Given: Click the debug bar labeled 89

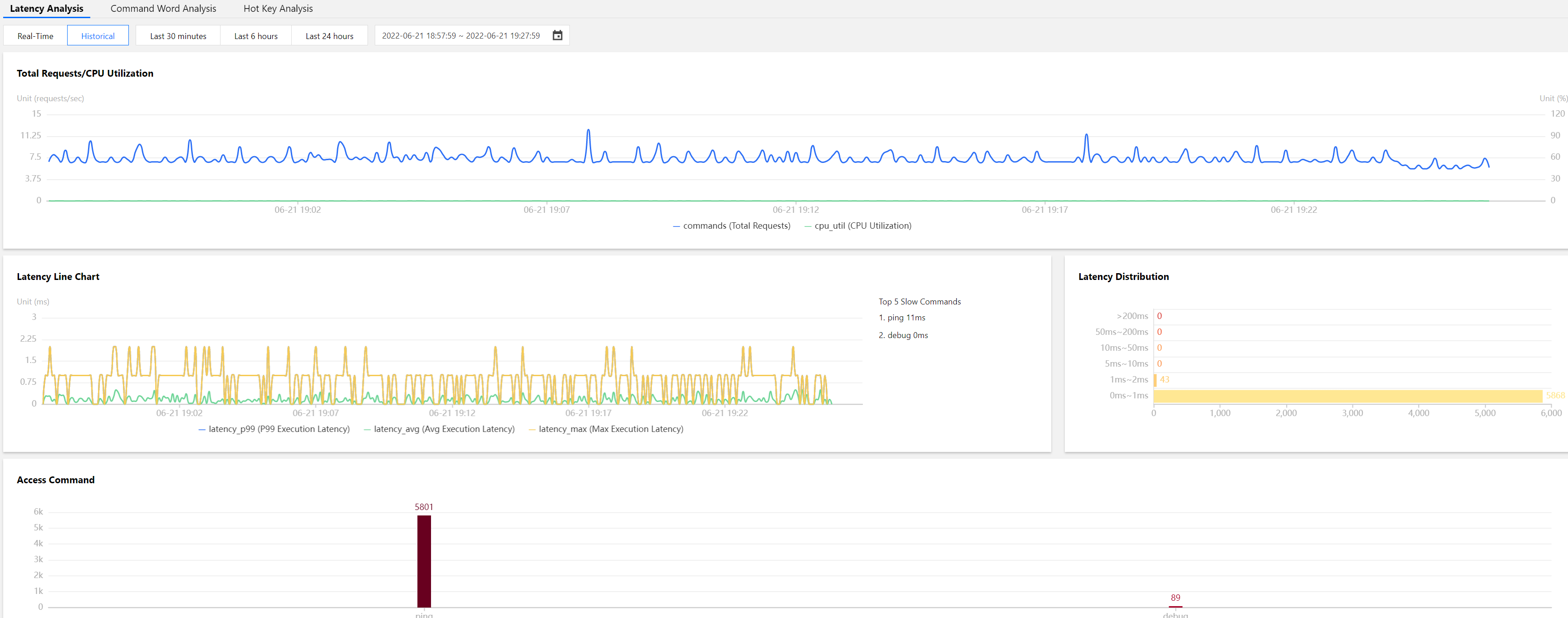Looking at the screenshot, I should 1176,607.
